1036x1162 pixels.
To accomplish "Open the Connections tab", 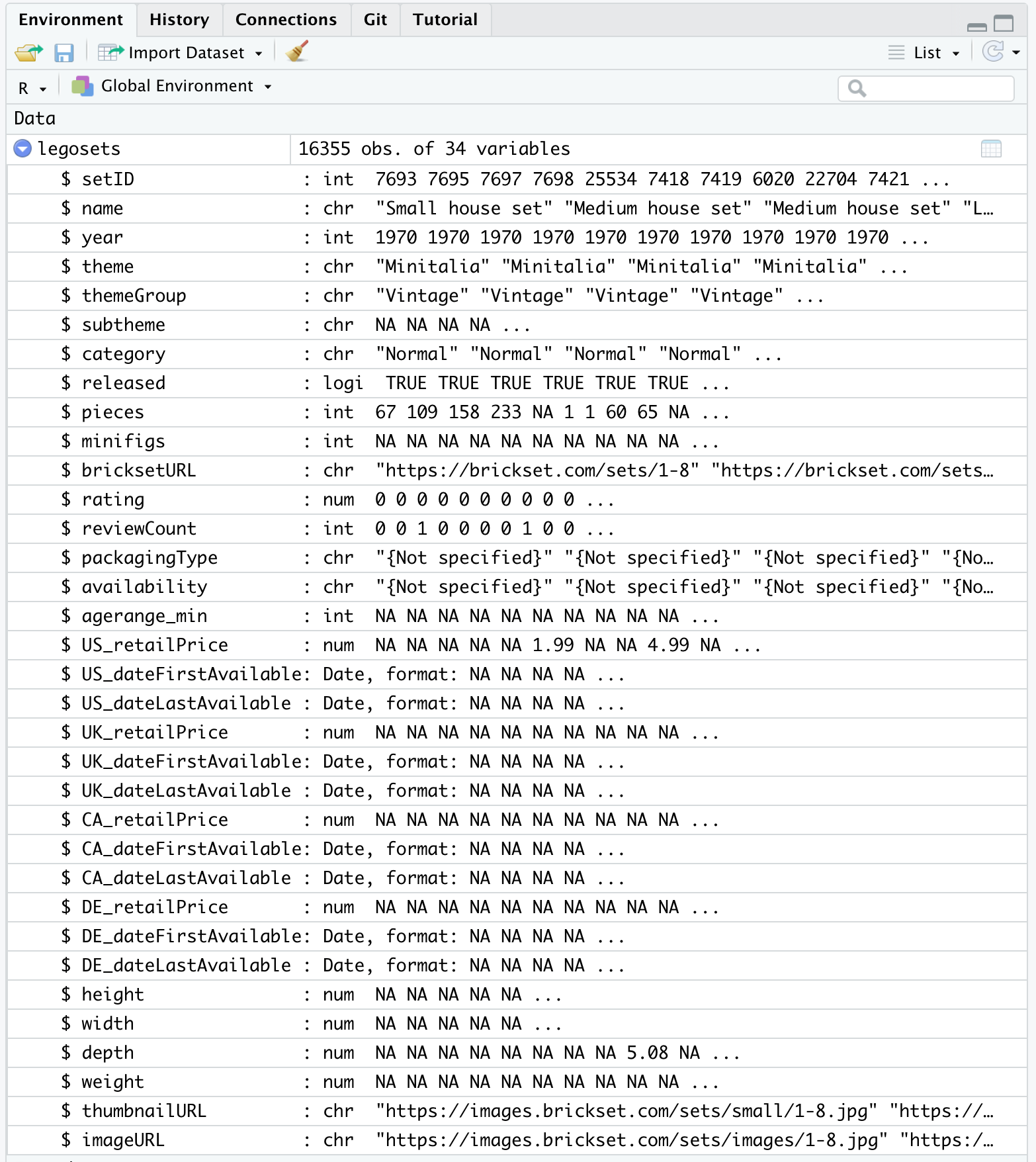I will point(286,20).
